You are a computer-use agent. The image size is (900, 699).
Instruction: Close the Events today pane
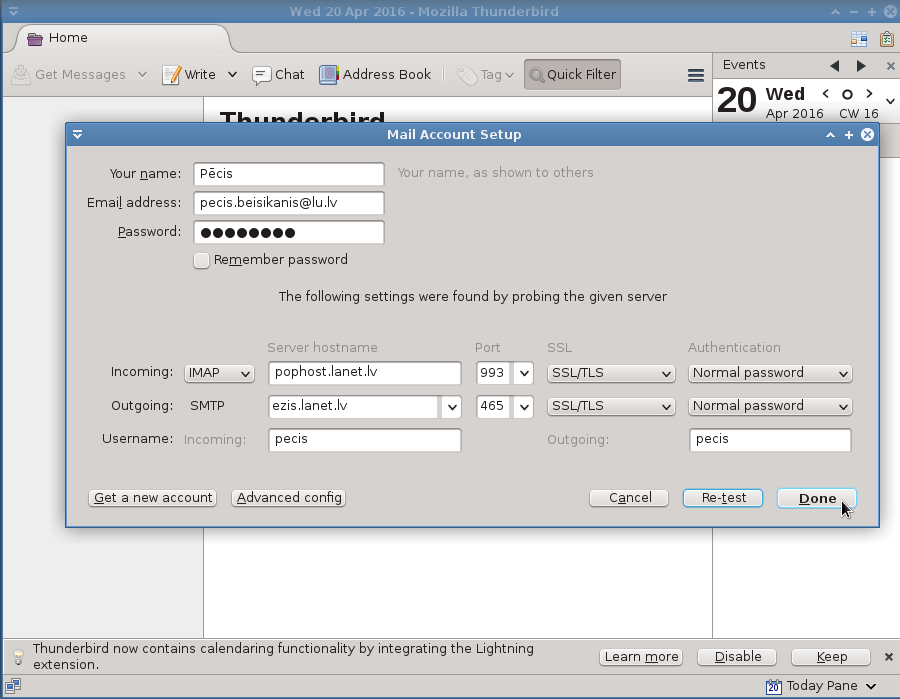890,66
